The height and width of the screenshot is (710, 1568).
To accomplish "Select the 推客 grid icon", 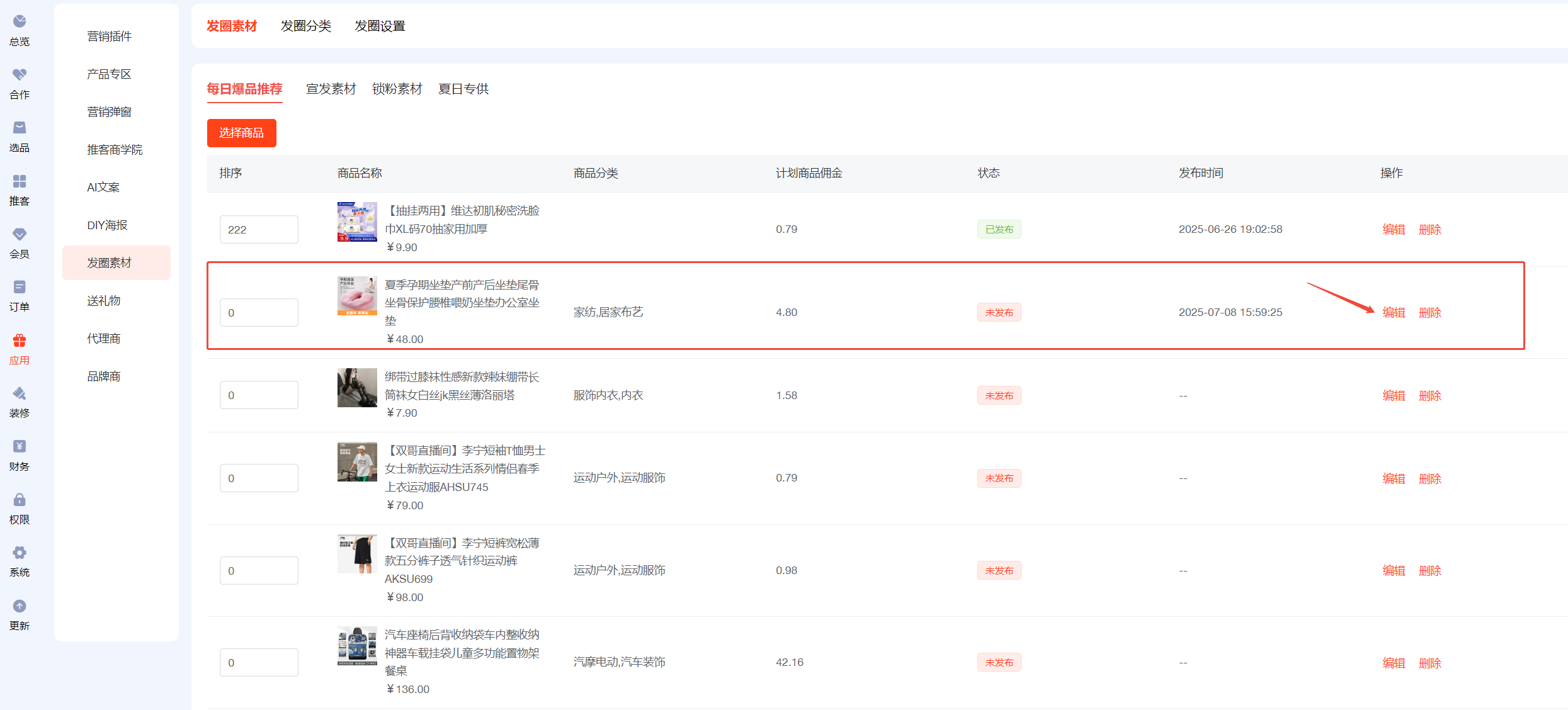I will (20, 181).
